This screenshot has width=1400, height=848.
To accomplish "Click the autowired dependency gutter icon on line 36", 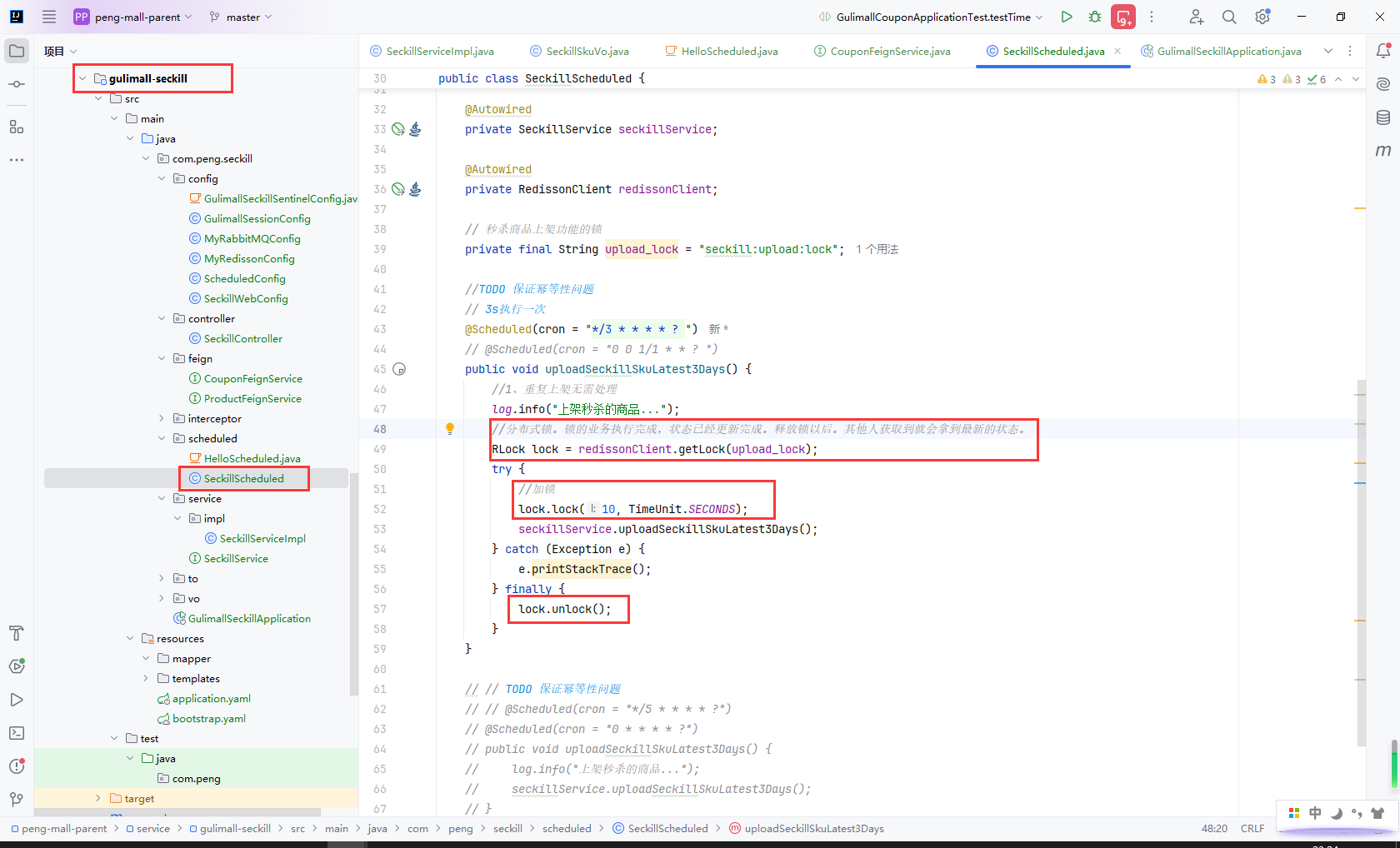I will coord(415,189).
